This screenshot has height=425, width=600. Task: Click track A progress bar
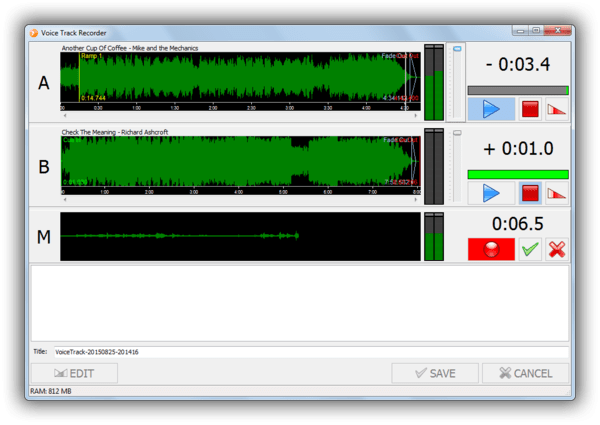(518, 90)
